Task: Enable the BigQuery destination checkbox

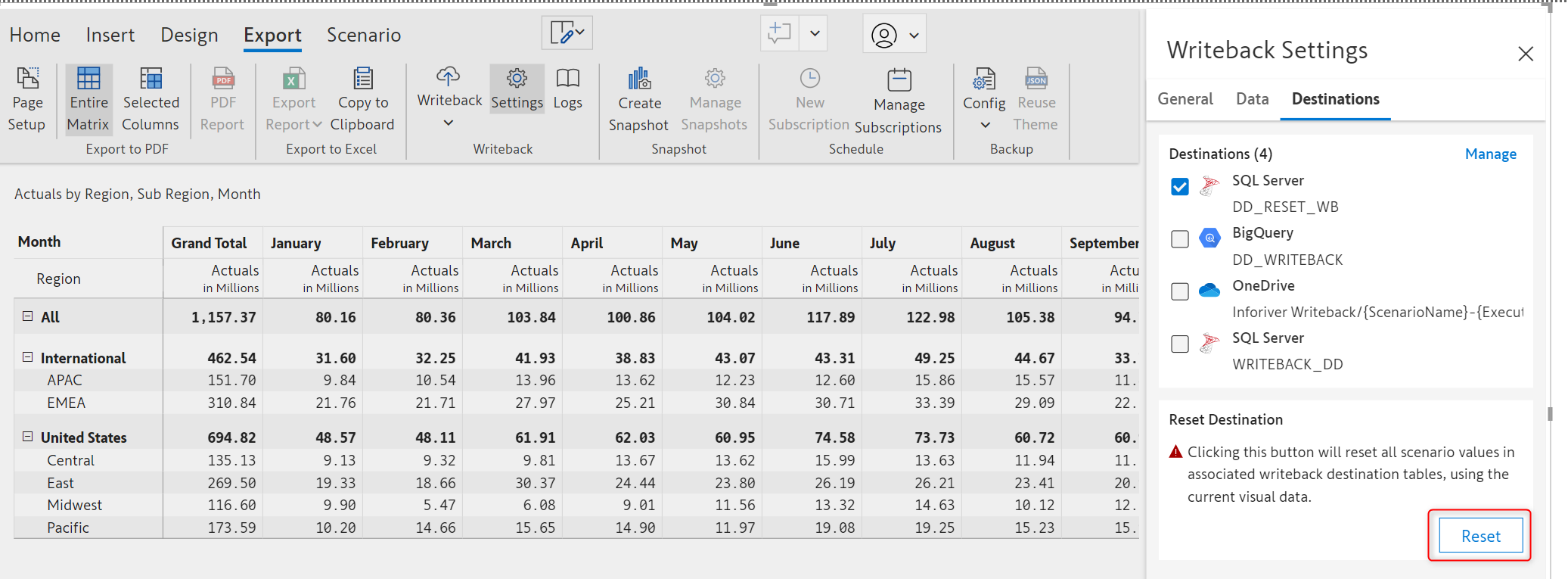Action: [x=1180, y=239]
